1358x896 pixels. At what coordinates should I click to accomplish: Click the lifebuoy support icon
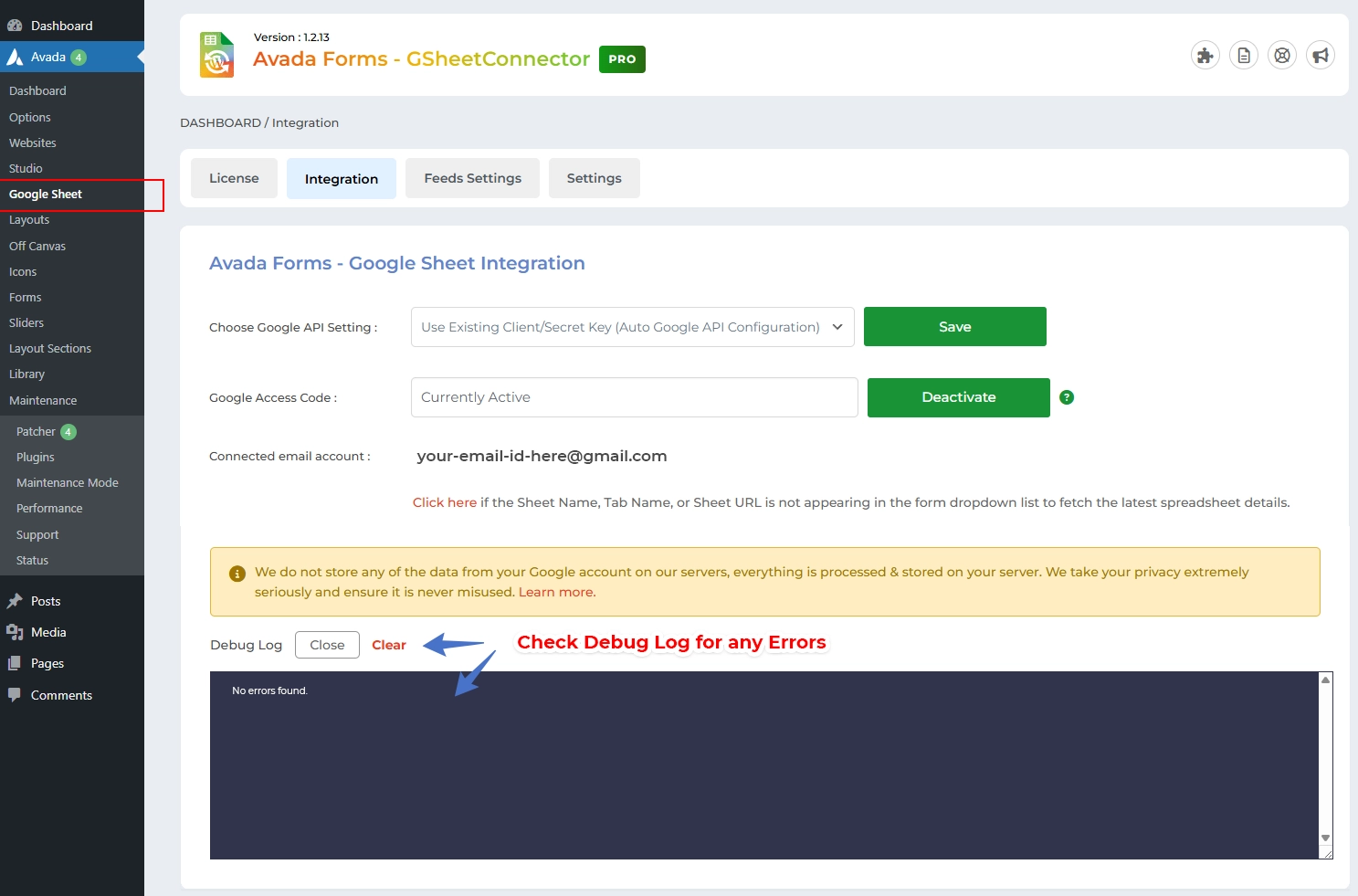tap(1281, 56)
